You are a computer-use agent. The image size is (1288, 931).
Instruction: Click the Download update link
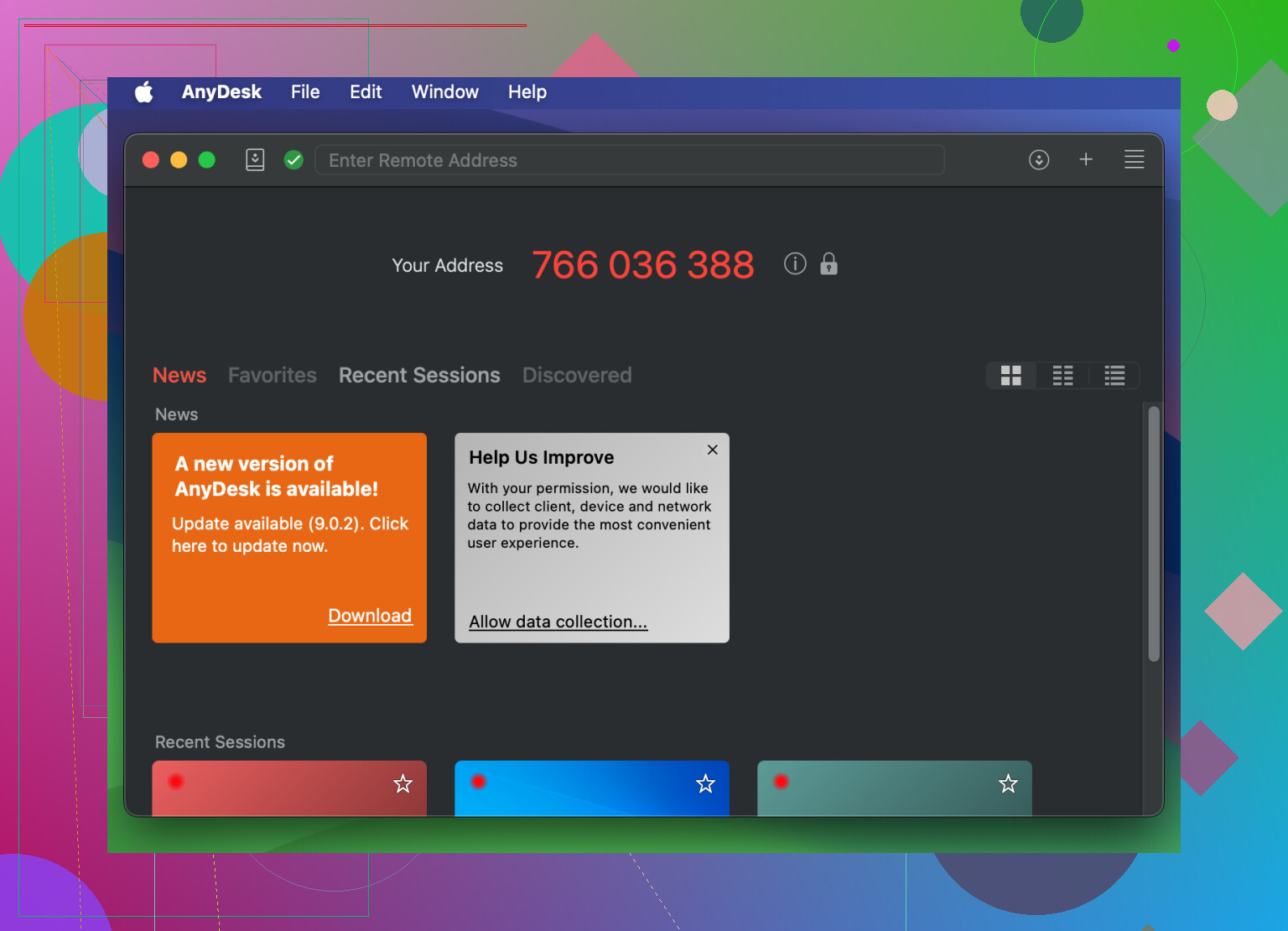click(370, 616)
